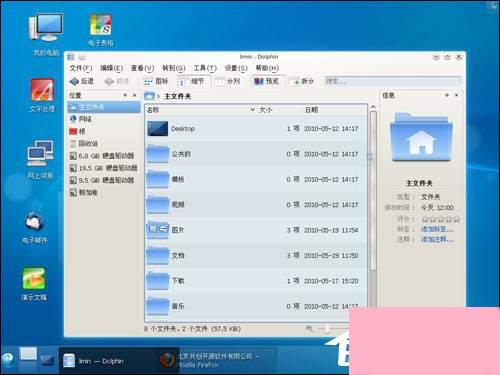Select 主文件夹 in the places panel

[104, 107]
